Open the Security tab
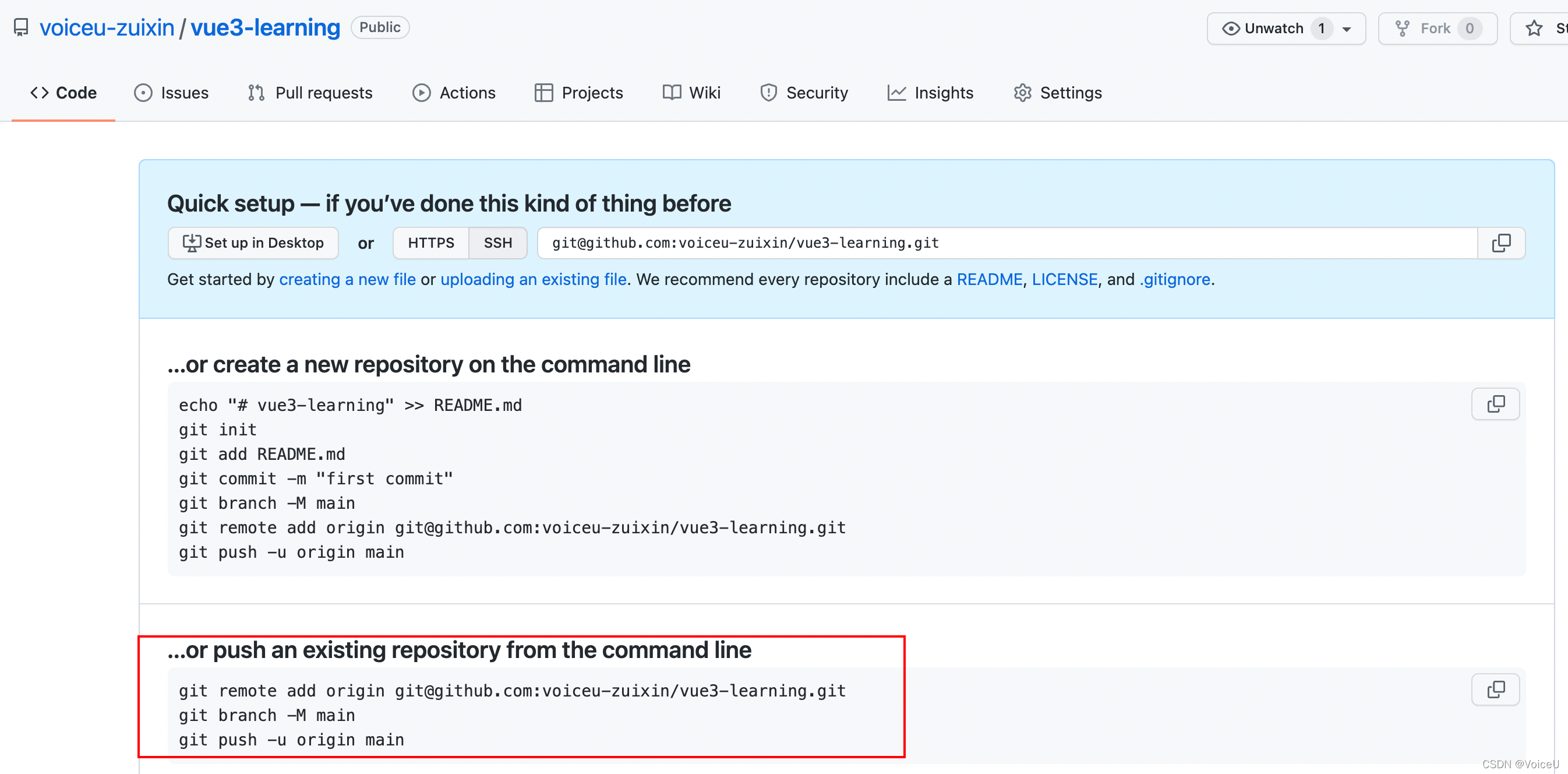Image resolution: width=1568 pixels, height=774 pixels. [x=803, y=93]
